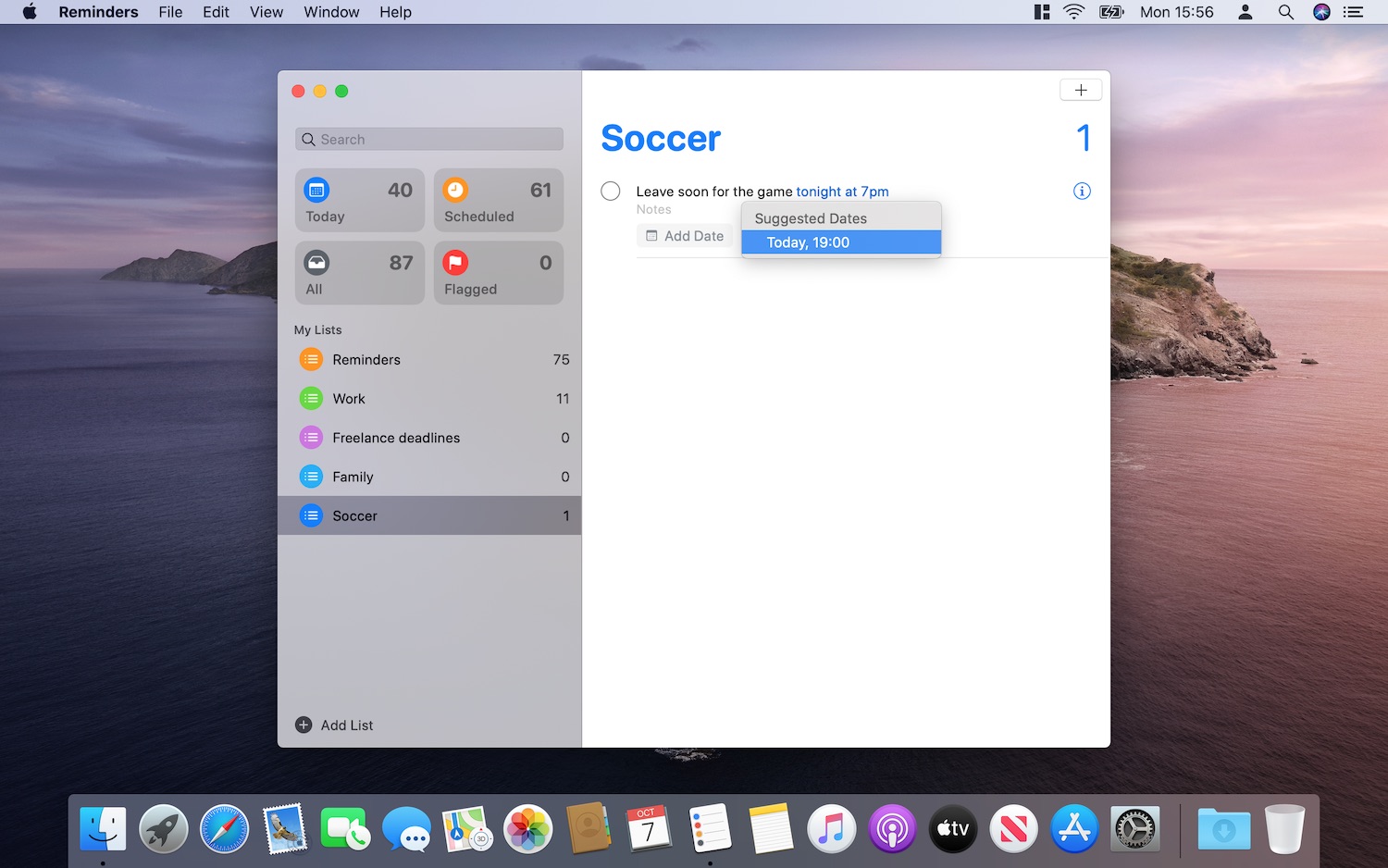Open Siri from the menu bar

pyautogui.click(x=1320, y=12)
